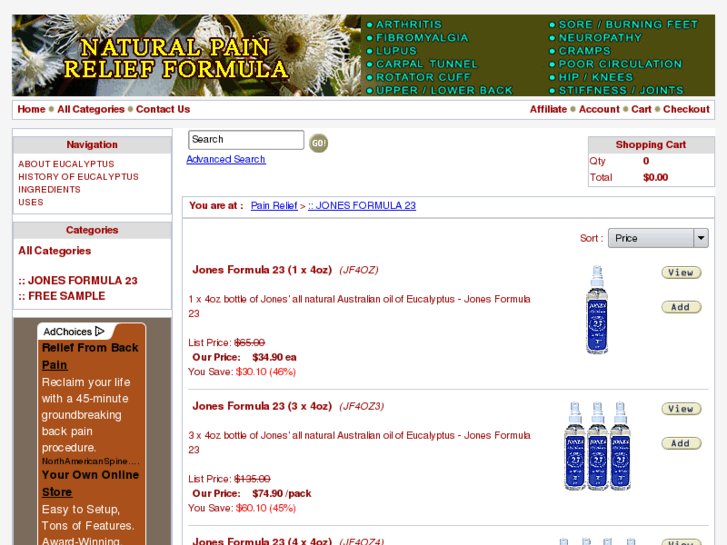Click You Save $30.10 (46%) text
The image size is (727, 545).
242,372
